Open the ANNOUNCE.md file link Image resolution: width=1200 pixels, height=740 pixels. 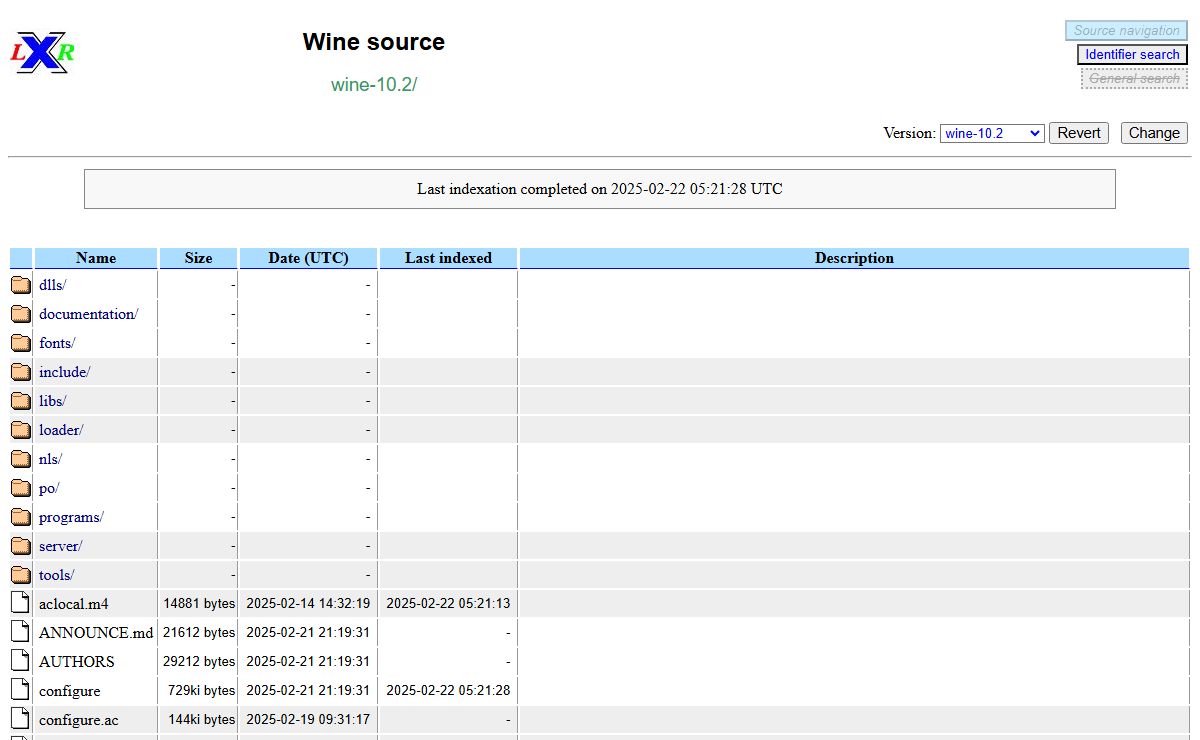[x=96, y=633]
